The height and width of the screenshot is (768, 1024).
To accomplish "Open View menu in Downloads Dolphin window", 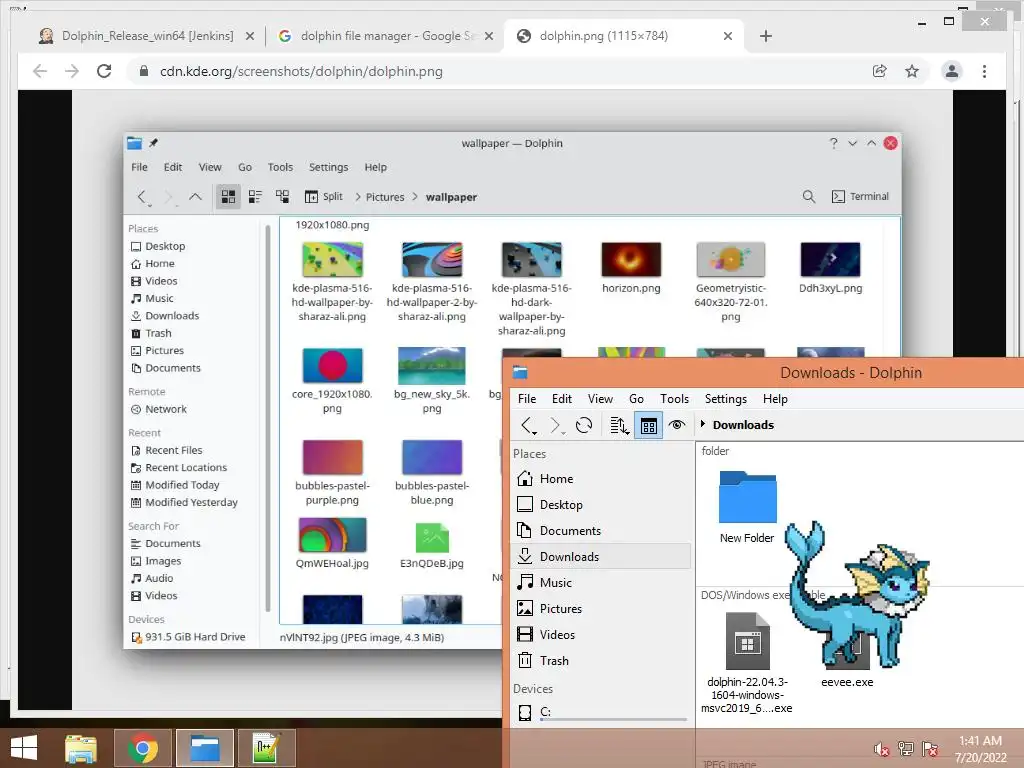I will 600,399.
